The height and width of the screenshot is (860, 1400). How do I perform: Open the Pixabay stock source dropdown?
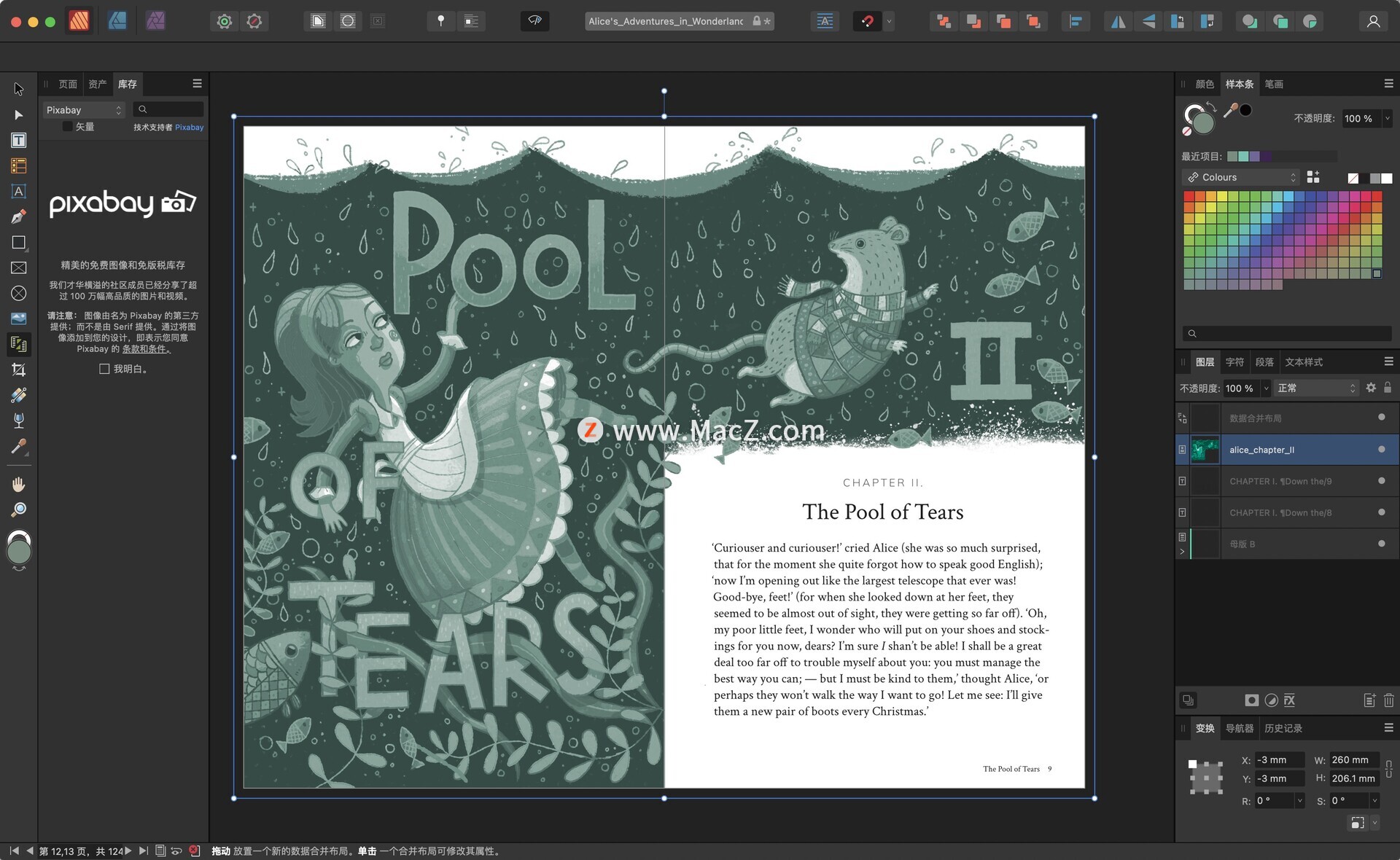(84, 110)
